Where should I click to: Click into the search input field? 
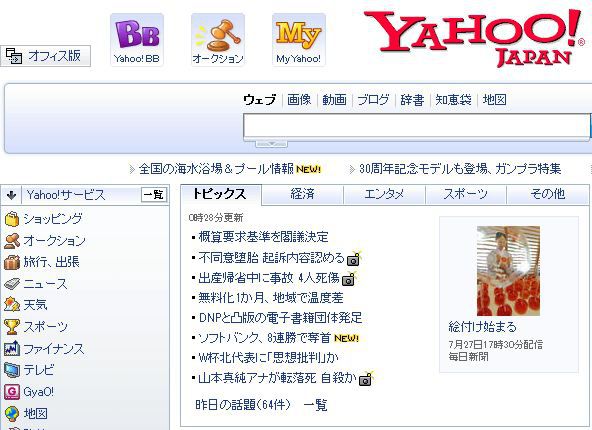click(x=416, y=126)
